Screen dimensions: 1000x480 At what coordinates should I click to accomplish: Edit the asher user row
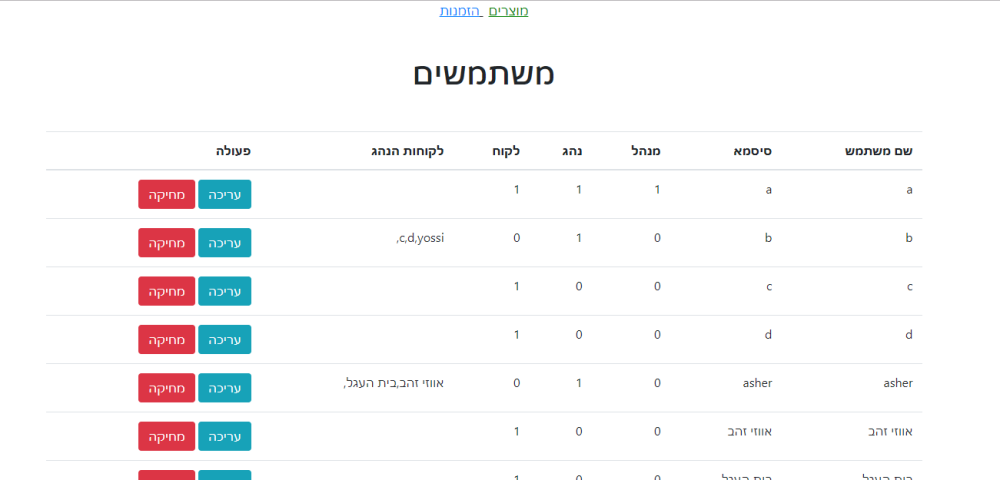(225, 388)
